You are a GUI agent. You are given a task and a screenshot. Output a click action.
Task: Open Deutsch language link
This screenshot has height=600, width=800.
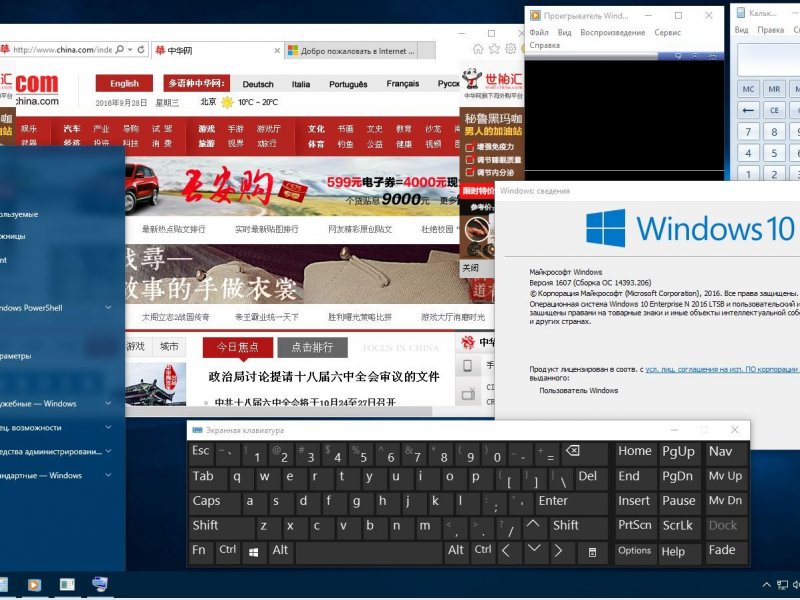(x=258, y=84)
